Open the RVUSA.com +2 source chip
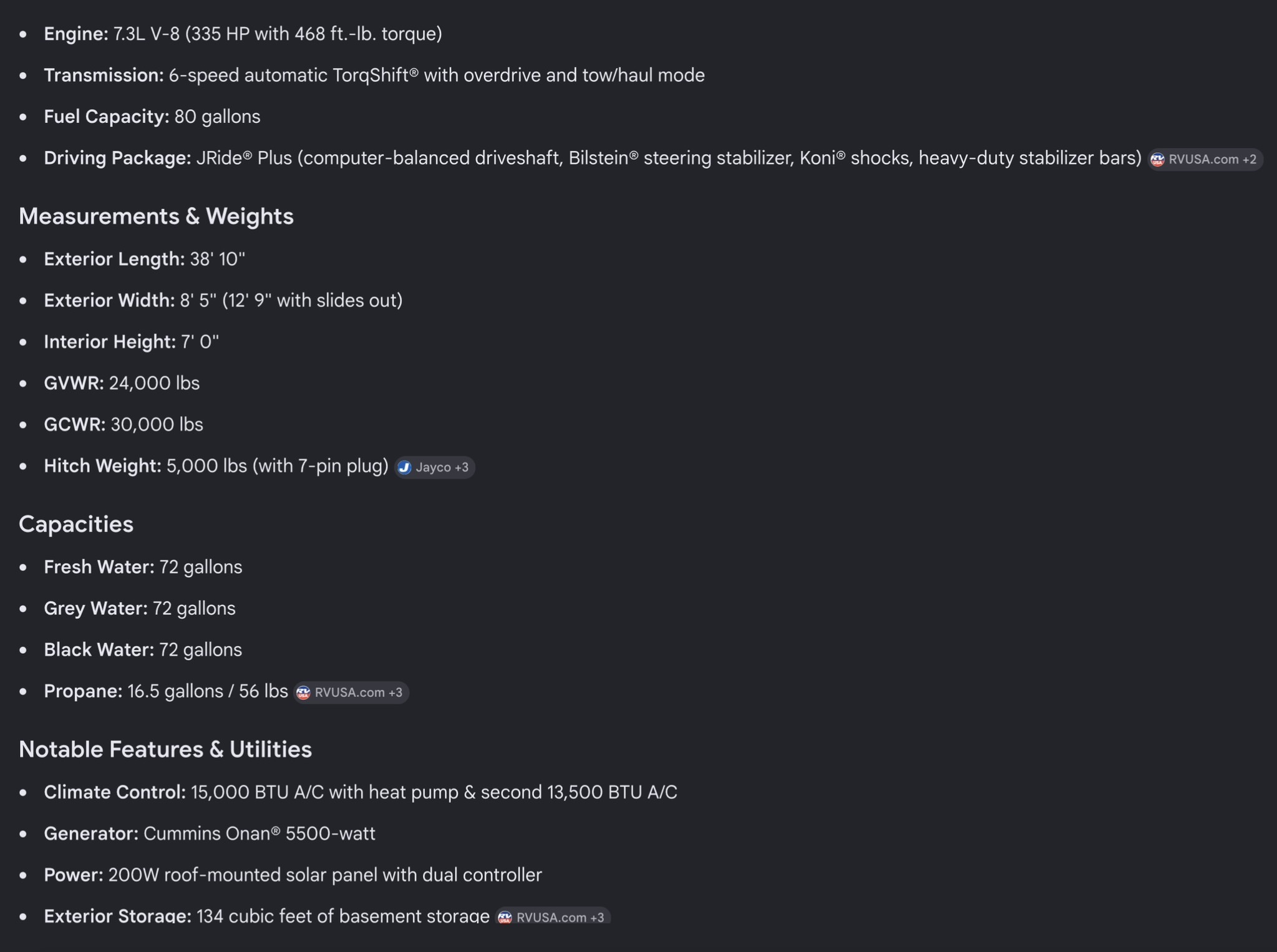This screenshot has height=952, width=1277. coord(1205,160)
